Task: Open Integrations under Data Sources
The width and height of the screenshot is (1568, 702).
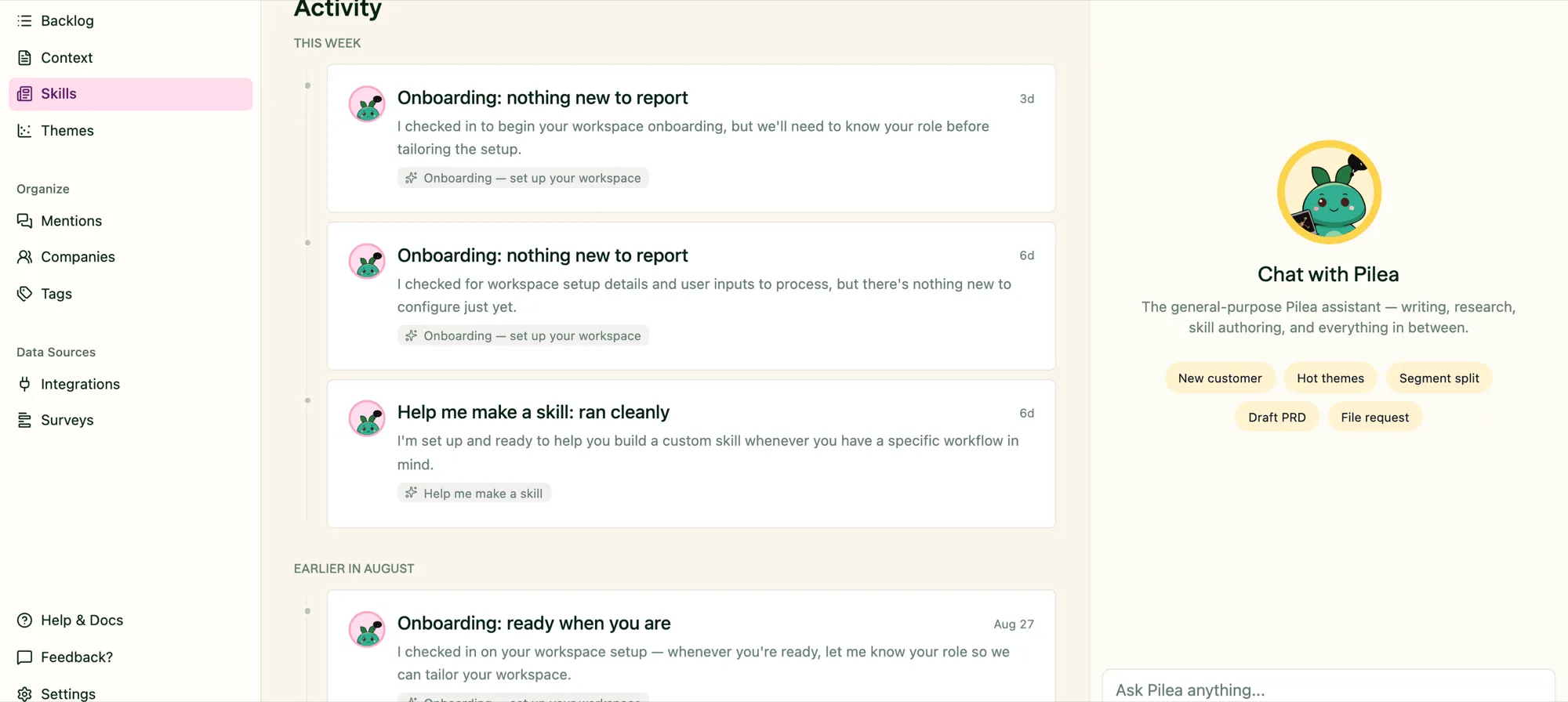Action: click(130, 384)
